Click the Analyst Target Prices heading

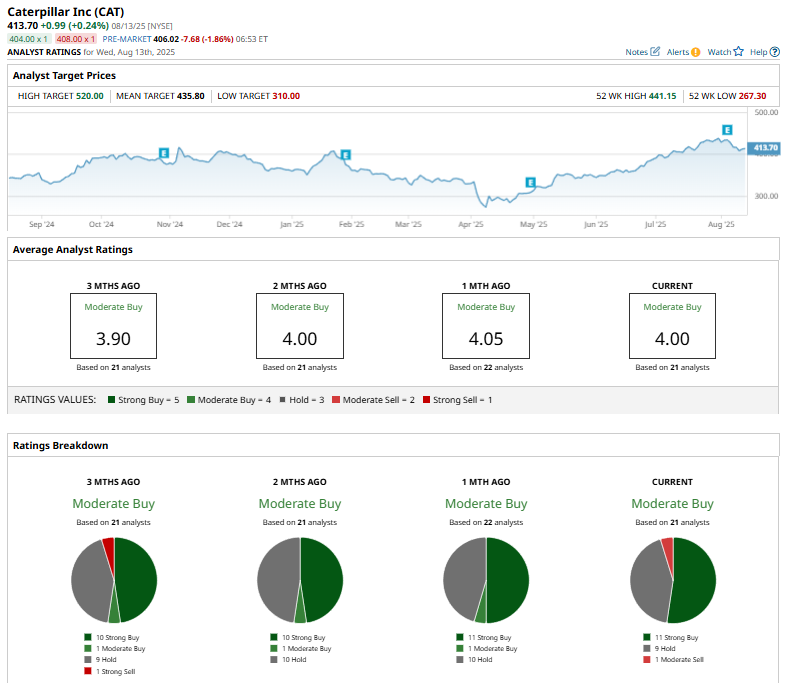(64, 75)
